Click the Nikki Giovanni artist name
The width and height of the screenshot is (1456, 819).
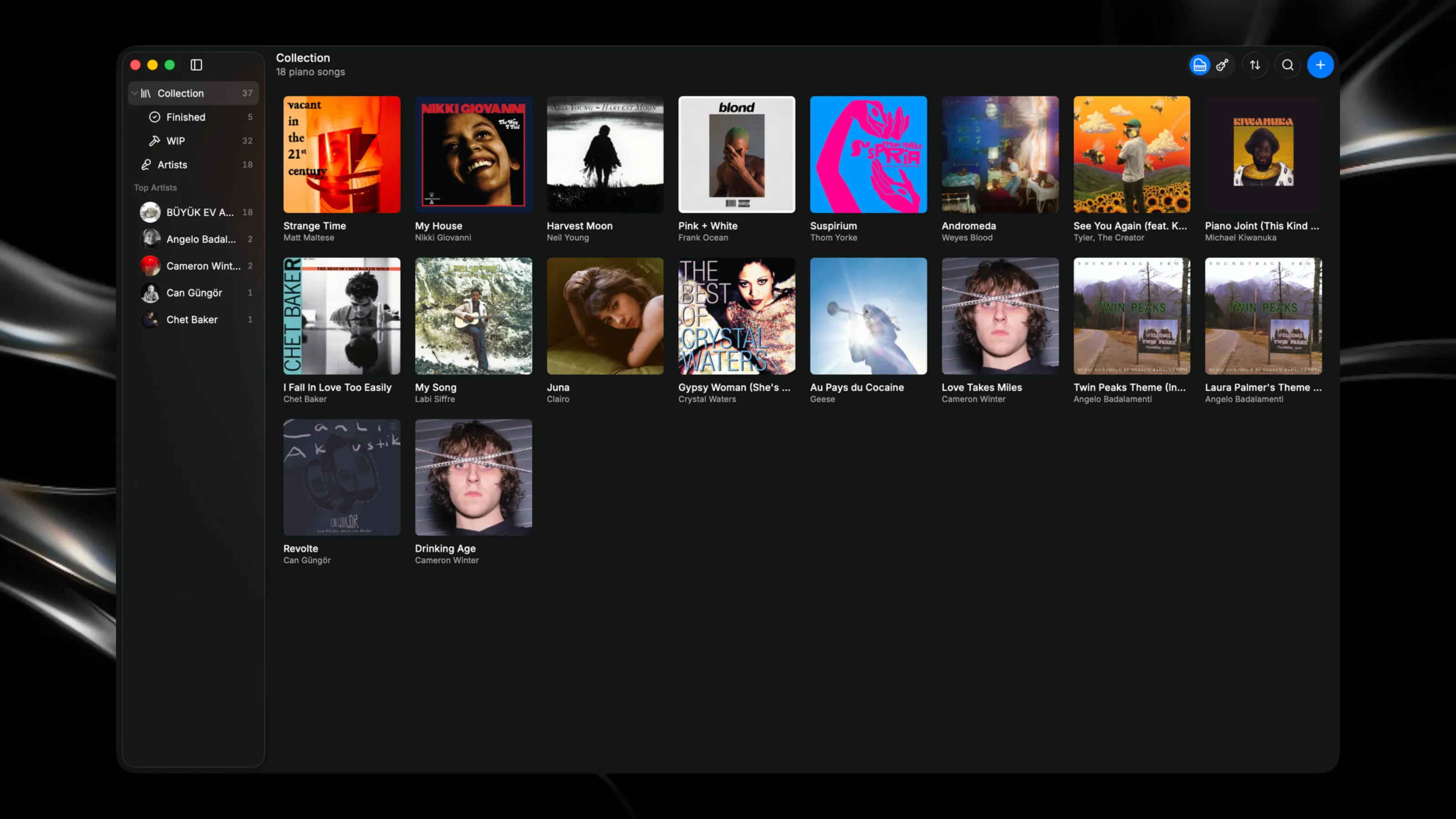443,238
